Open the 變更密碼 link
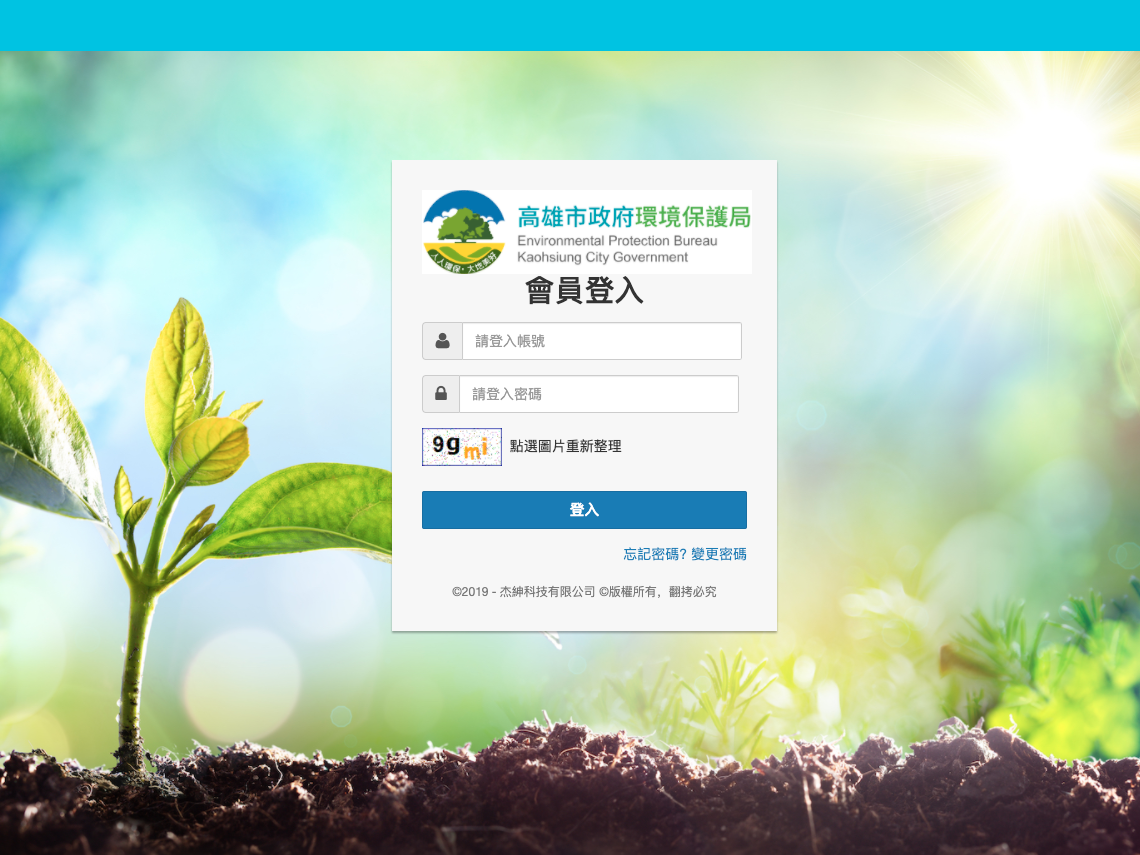Image resolution: width=1140 pixels, height=855 pixels. (x=719, y=554)
